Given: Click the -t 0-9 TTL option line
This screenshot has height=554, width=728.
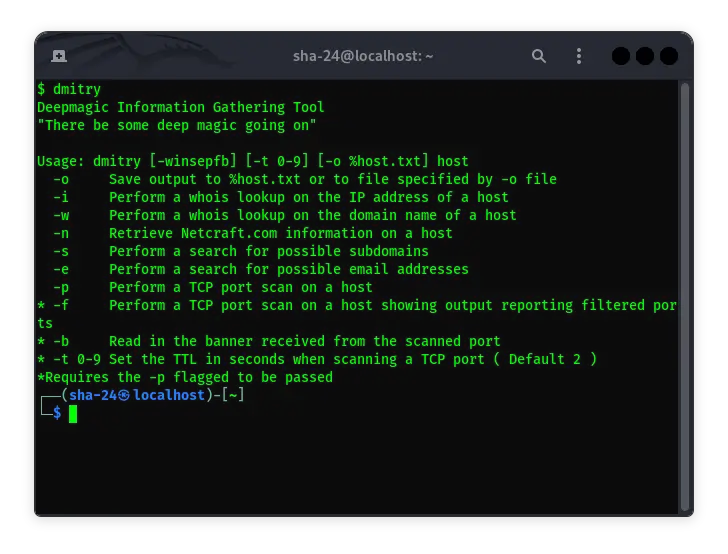Looking at the screenshot, I should pos(316,359).
